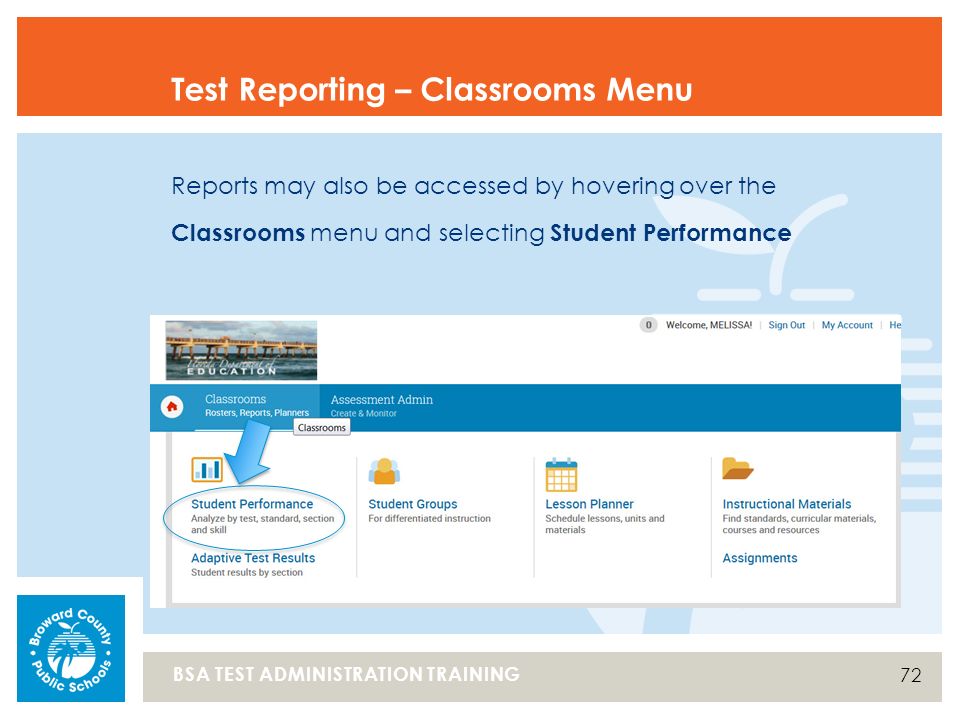Select the Student Groups link

click(413, 504)
